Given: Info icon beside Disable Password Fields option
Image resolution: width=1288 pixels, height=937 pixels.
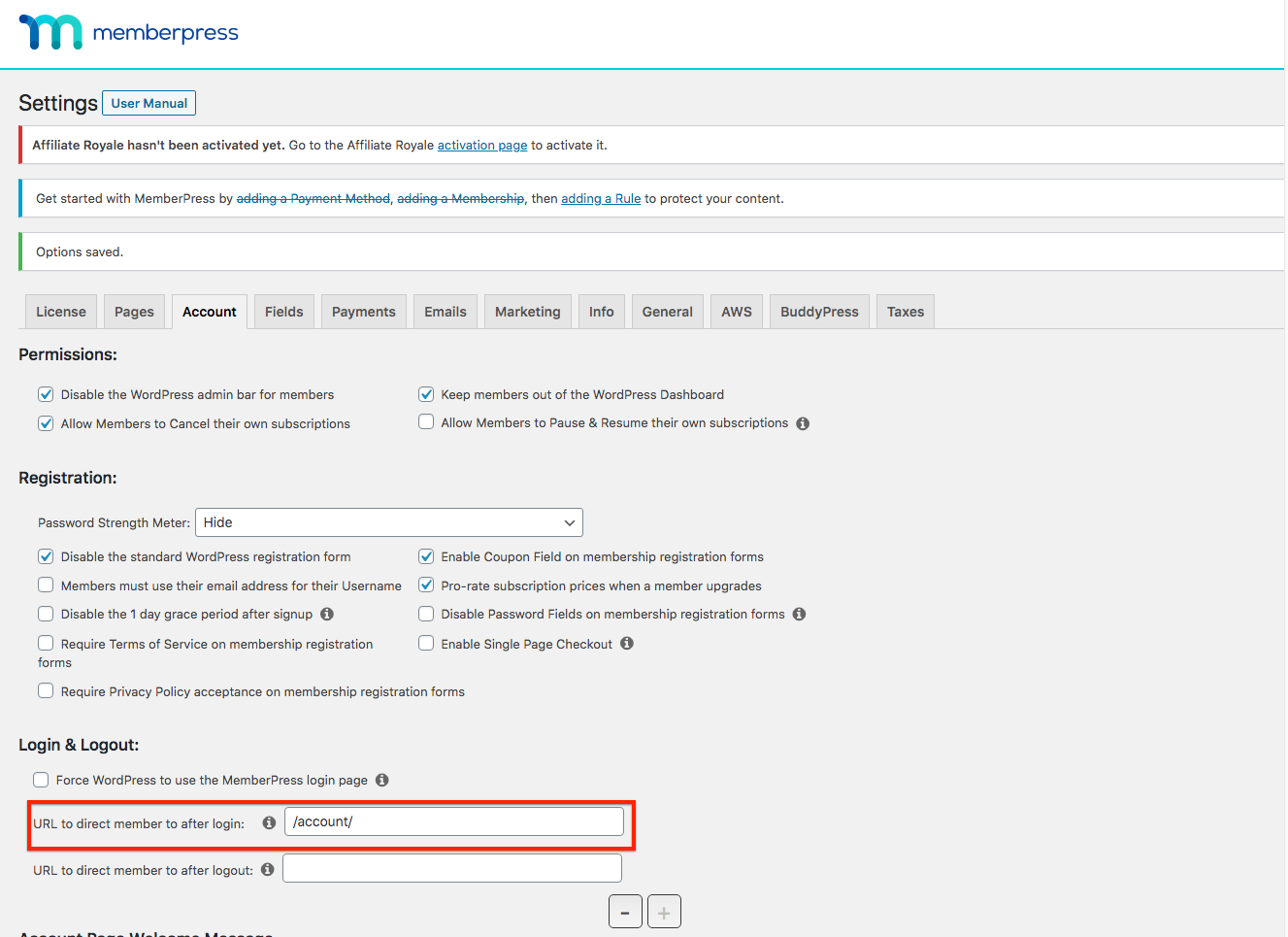Looking at the screenshot, I should click(x=799, y=614).
